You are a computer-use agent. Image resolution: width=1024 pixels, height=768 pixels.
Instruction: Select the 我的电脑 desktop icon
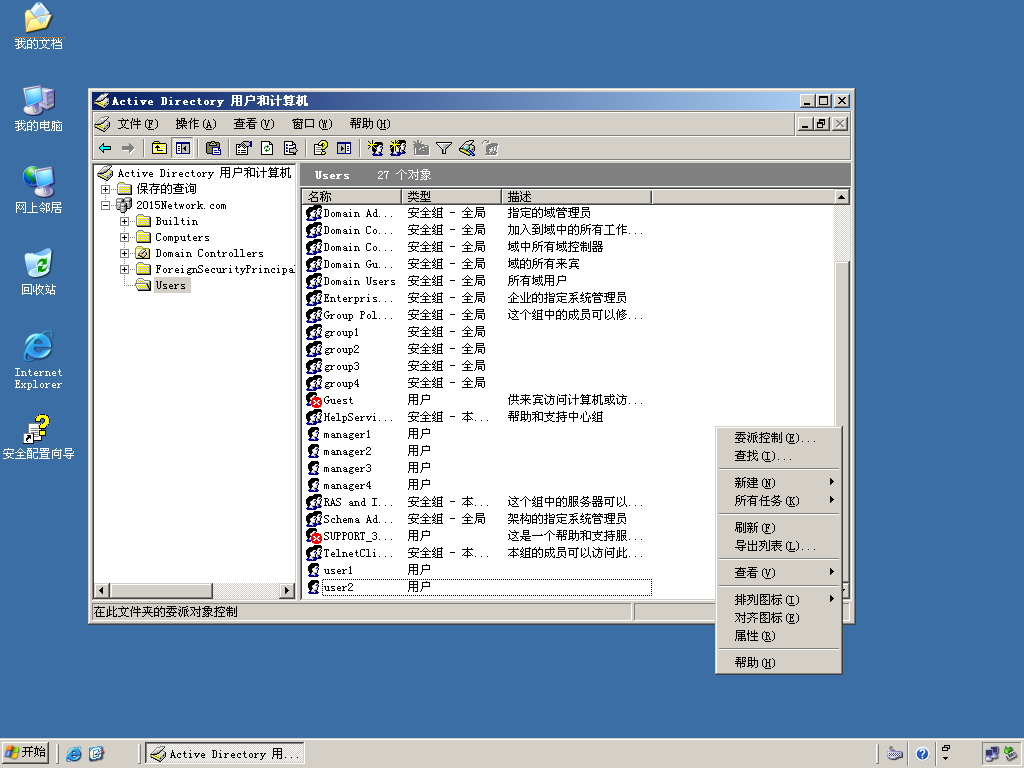(39, 108)
